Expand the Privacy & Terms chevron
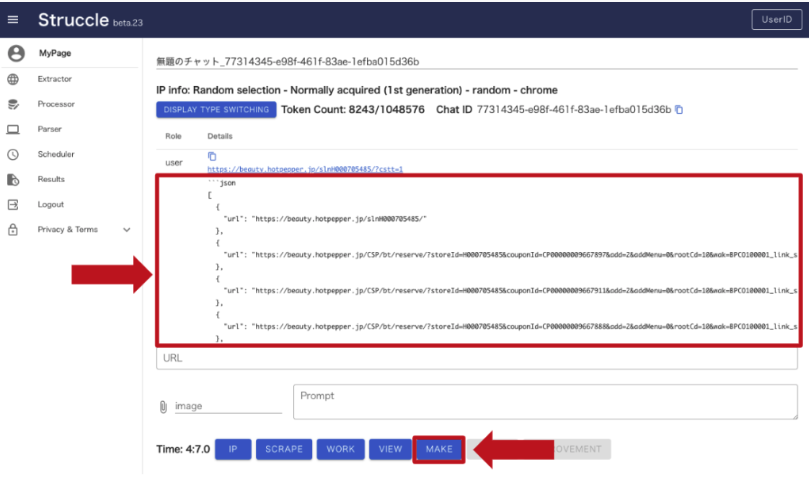 pos(126,230)
